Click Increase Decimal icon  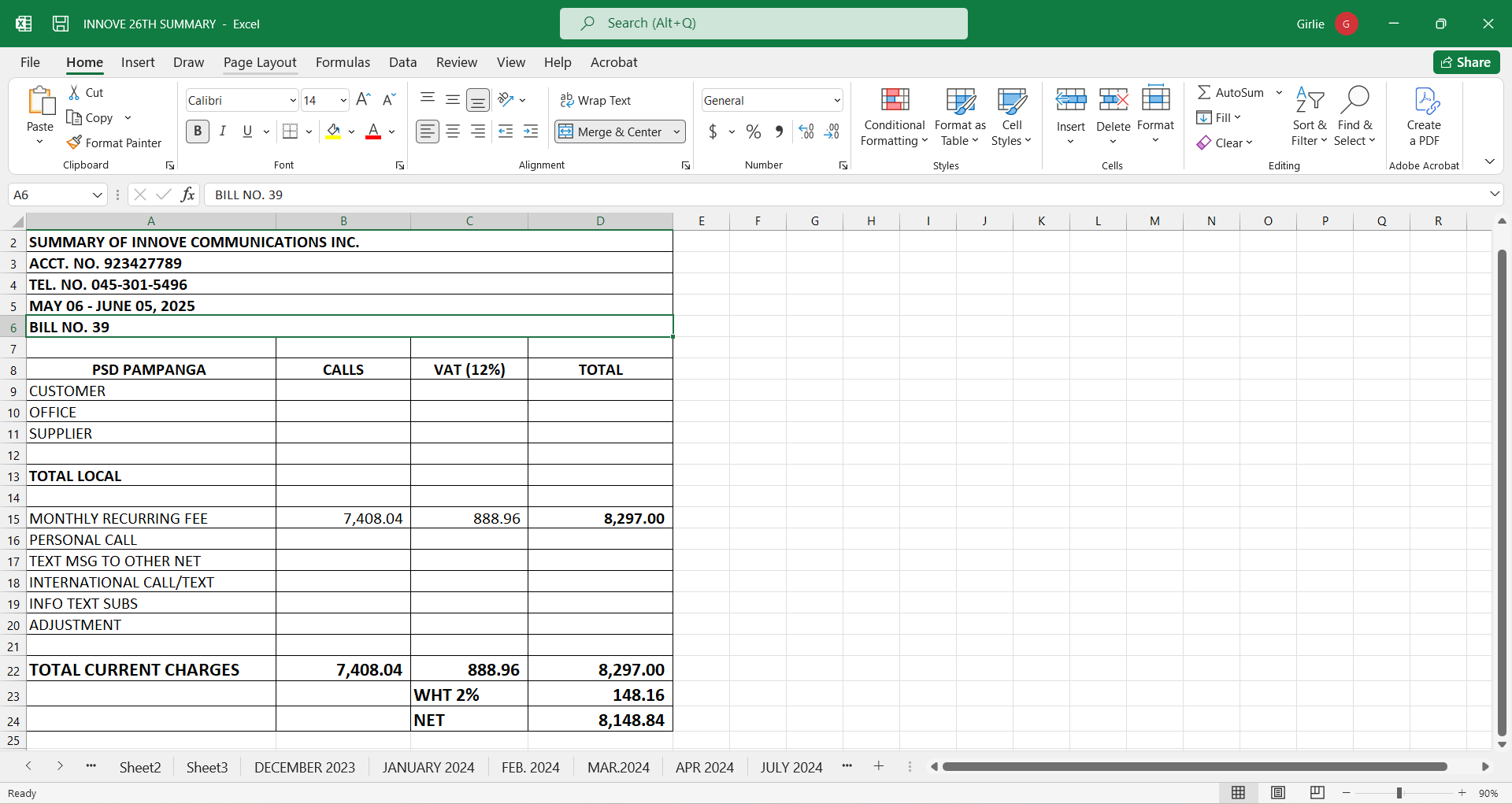pyautogui.click(x=806, y=132)
